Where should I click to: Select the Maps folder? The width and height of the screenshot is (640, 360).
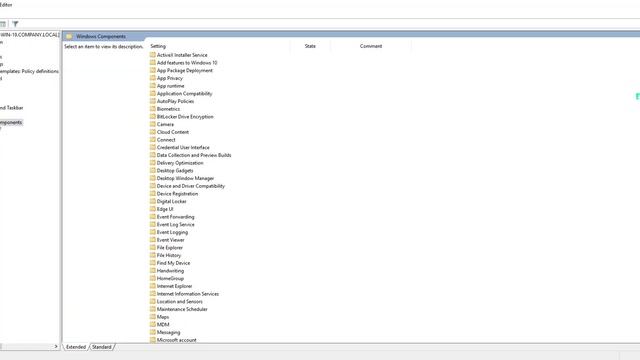click(x=160, y=317)
